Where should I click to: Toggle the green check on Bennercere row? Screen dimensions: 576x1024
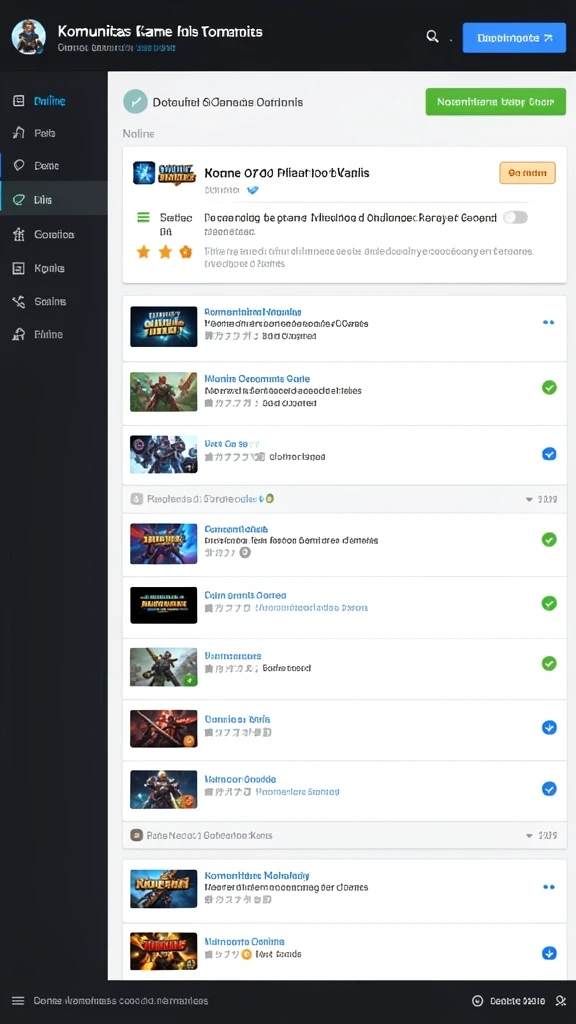click(x=549, y=664)
